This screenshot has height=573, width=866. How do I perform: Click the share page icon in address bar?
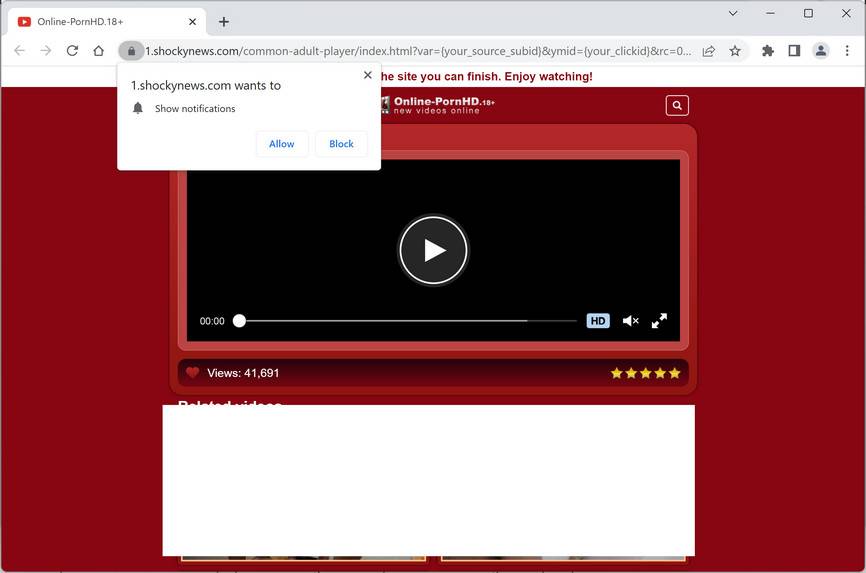(x=709, y=51)
